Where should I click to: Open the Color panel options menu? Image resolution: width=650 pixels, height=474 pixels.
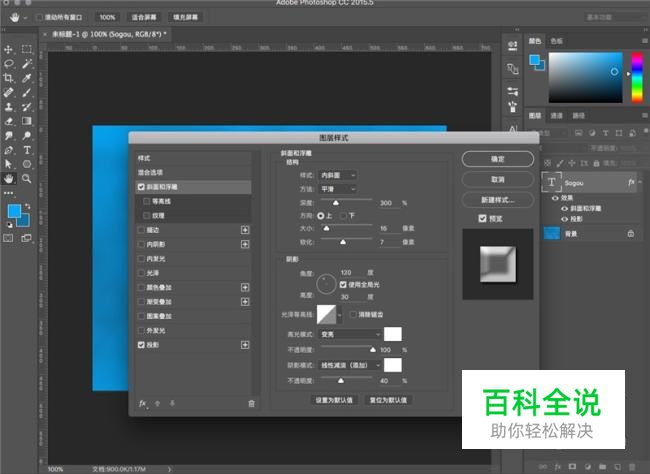(x=645, y=41)
